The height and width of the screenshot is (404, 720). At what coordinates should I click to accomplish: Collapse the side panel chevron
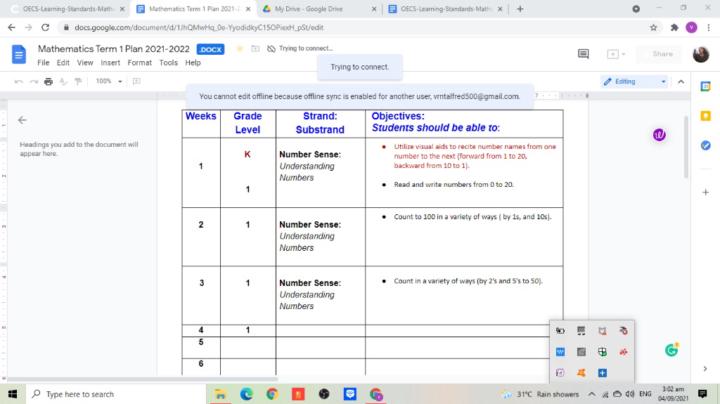point(705,369)
